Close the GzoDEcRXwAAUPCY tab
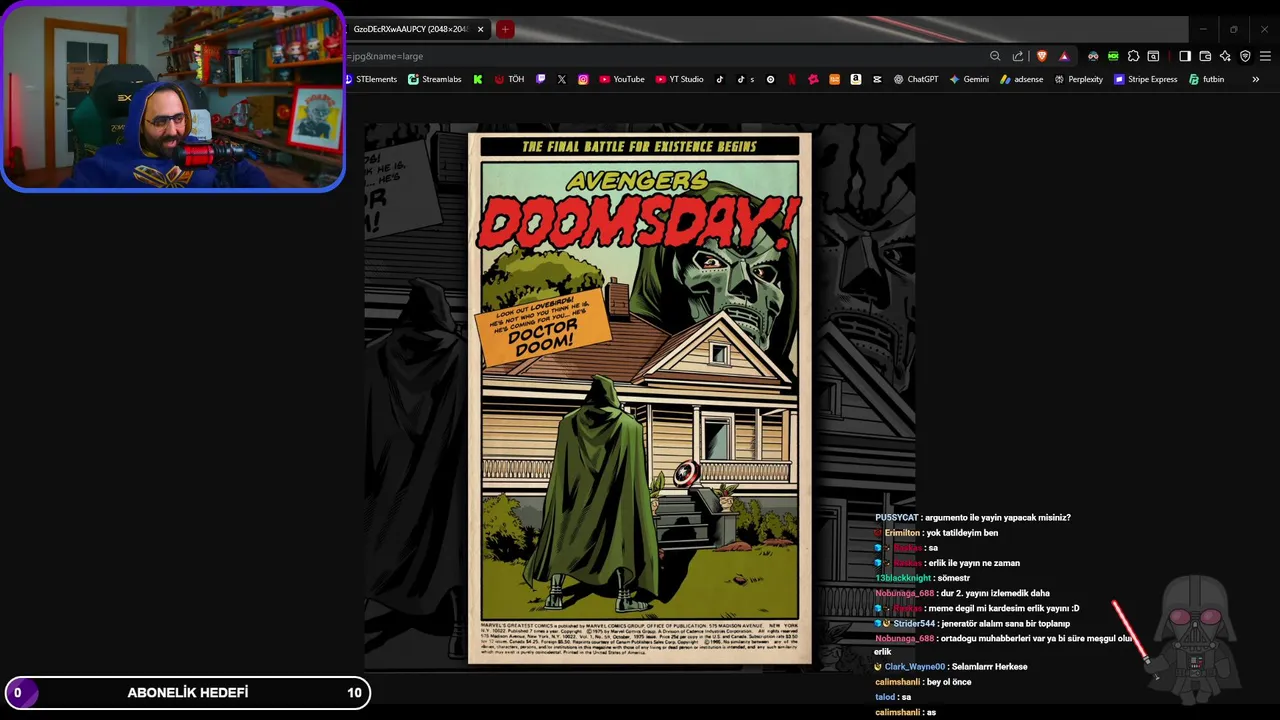 (x=480, y=29)
